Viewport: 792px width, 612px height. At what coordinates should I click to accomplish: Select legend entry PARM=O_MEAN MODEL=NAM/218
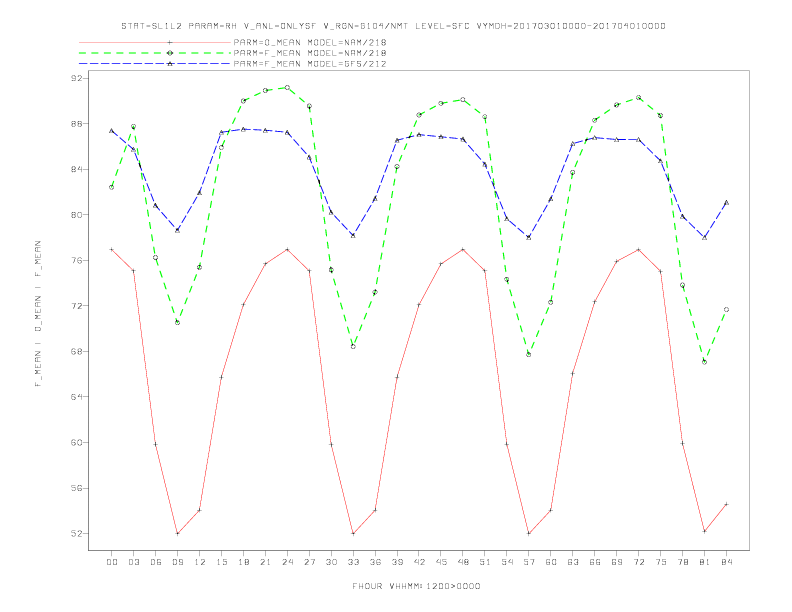[x=310, y=42]
